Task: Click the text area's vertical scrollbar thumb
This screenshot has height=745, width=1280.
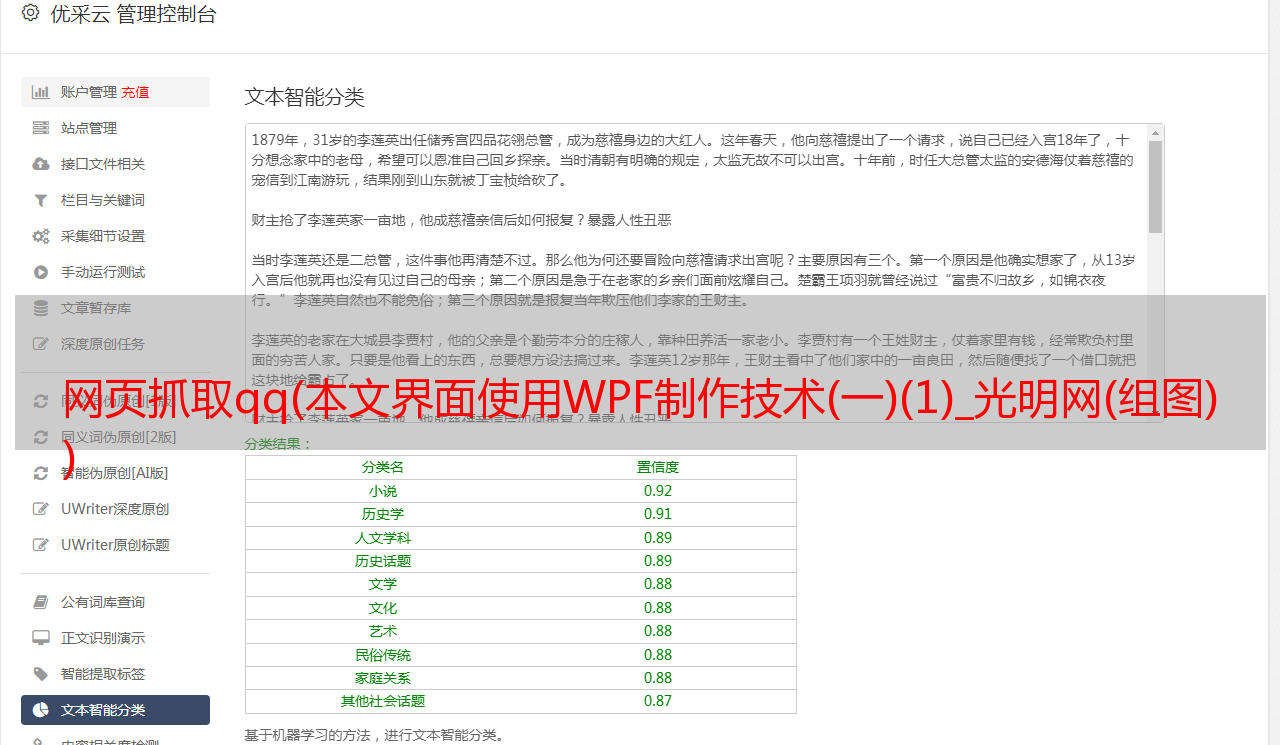Action: click(1156, 186)
